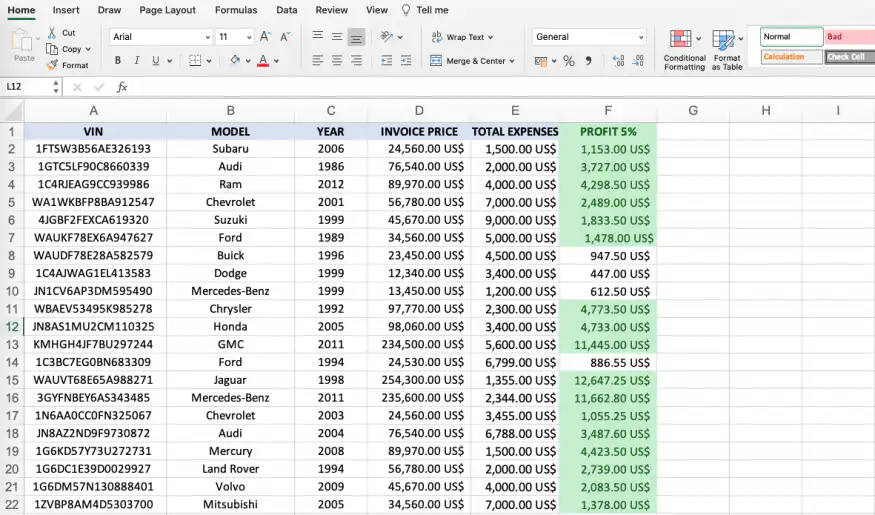Open the Page Layout tab
This screenshot has width=875, height=515.
[167, 10]
